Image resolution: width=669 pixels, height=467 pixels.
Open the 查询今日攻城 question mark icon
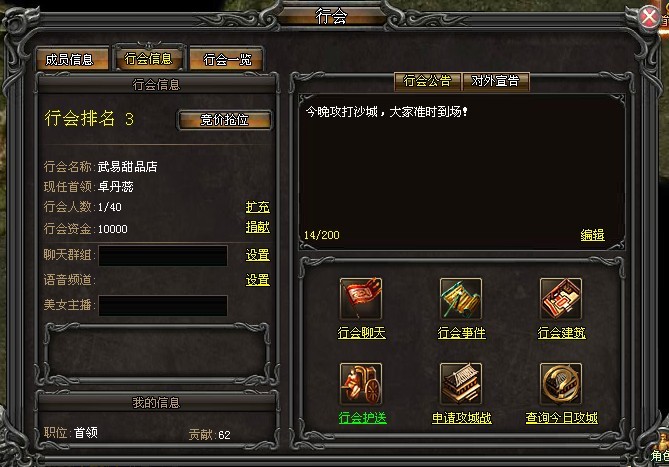click(x=561, y=384)
